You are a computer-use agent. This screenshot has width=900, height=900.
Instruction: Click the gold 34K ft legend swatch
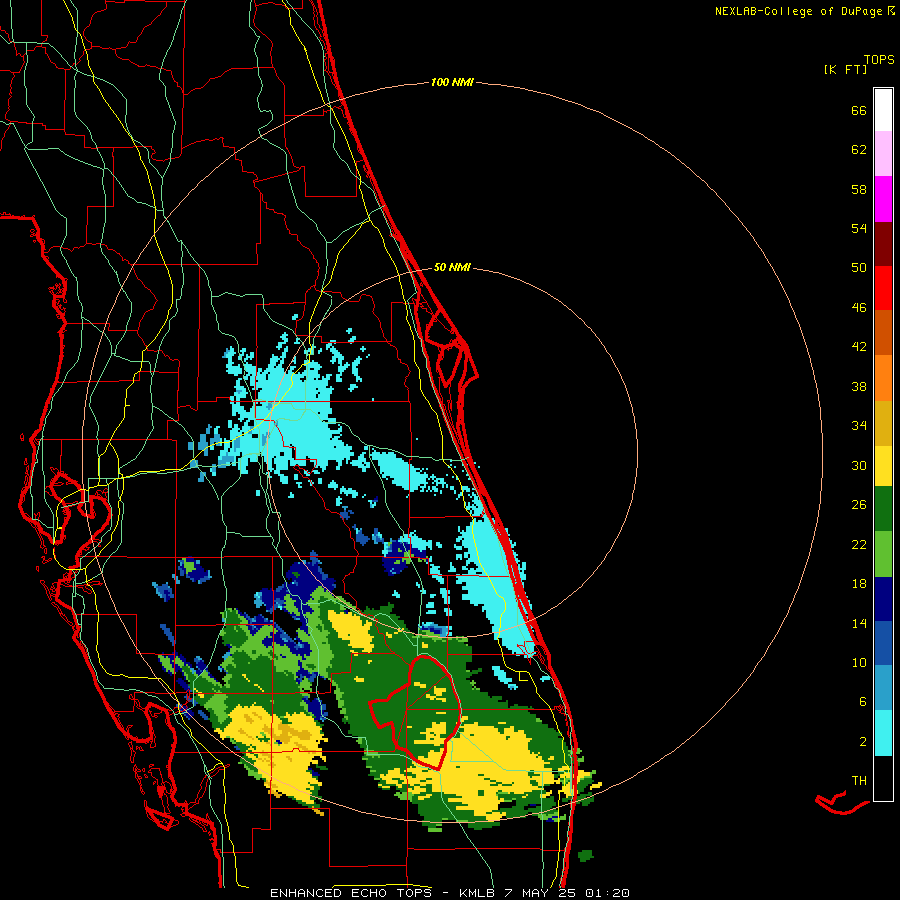point(883,424)
